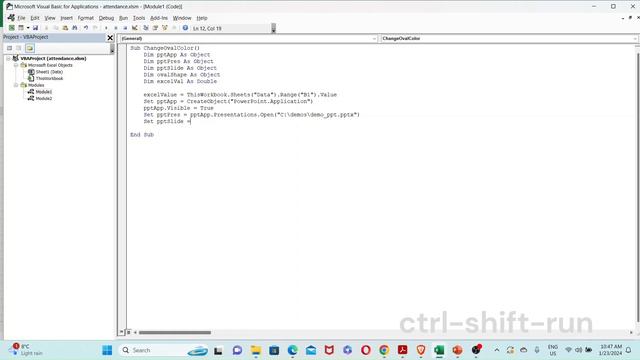640x360 pixels.
Task: Undo the last edit via toolbar icon
Action: pyautogui.click(x=86, y=28)
